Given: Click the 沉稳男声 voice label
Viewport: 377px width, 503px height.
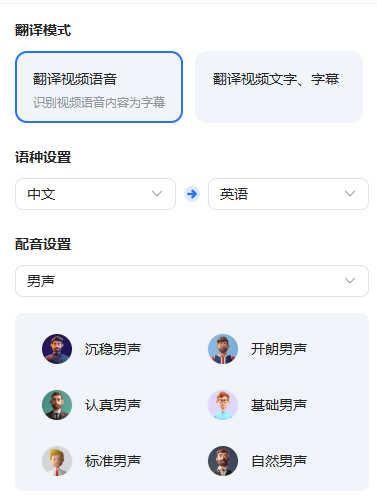Looking at the screenshot, I should coord(113,349).
